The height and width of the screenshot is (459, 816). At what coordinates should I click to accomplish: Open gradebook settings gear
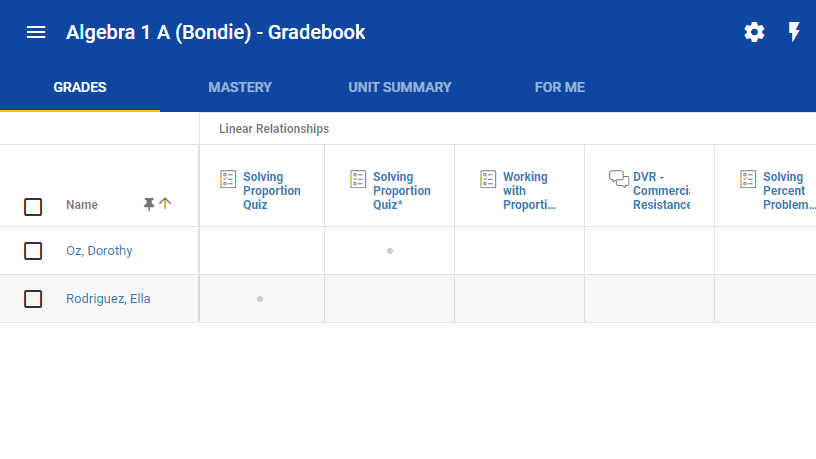coord(754,32)
